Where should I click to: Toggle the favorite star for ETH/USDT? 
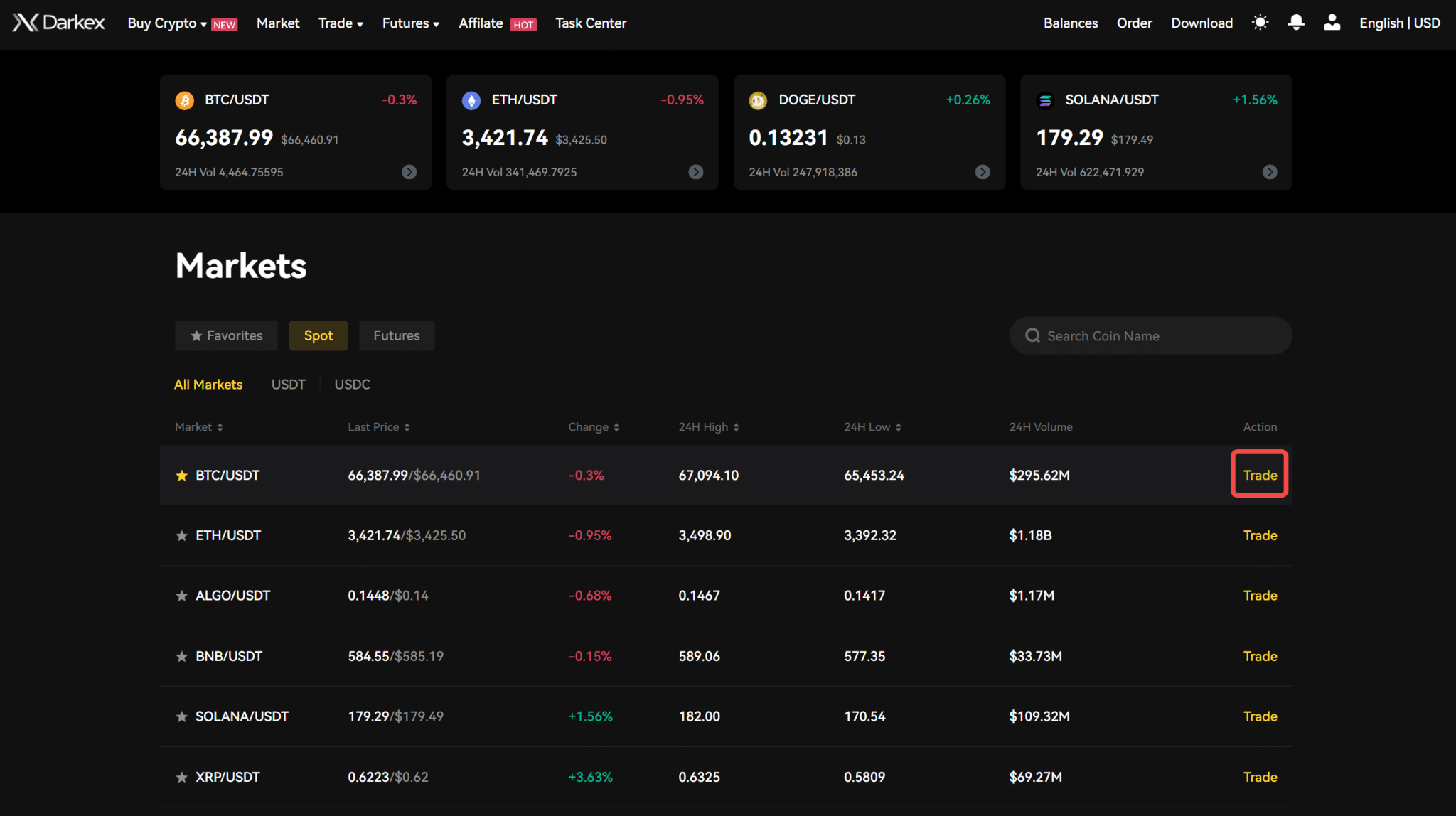[x=181, y=535]
